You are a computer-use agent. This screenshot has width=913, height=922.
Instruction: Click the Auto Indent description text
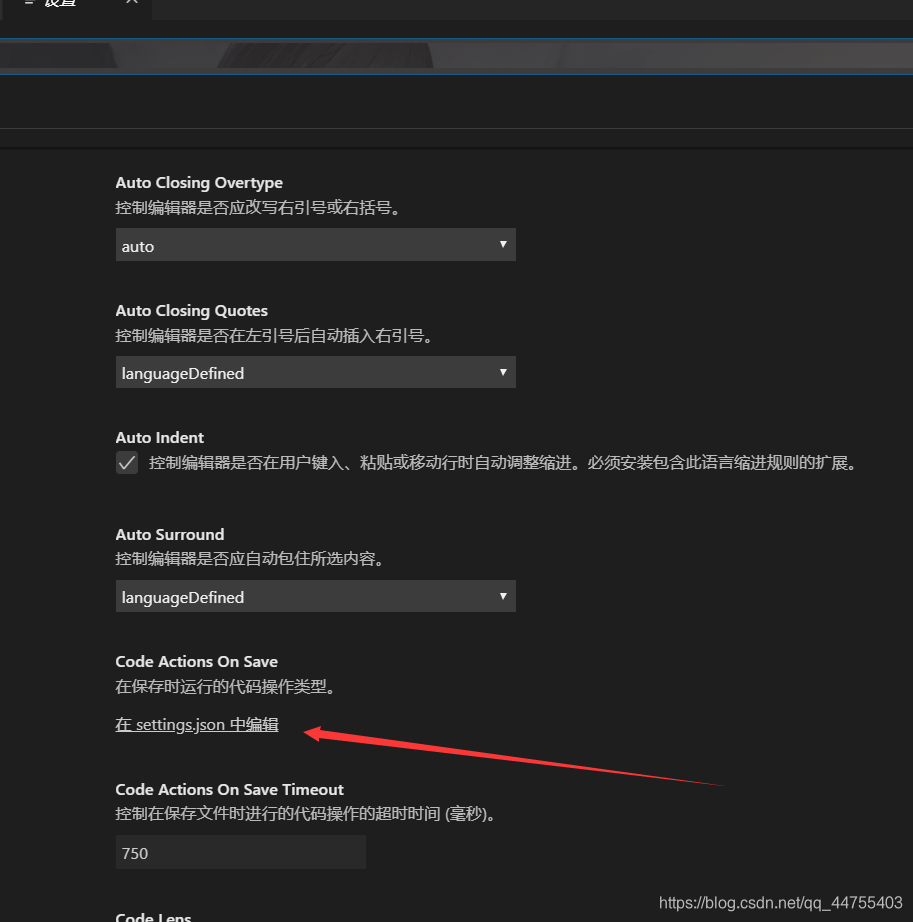point(504,463)
